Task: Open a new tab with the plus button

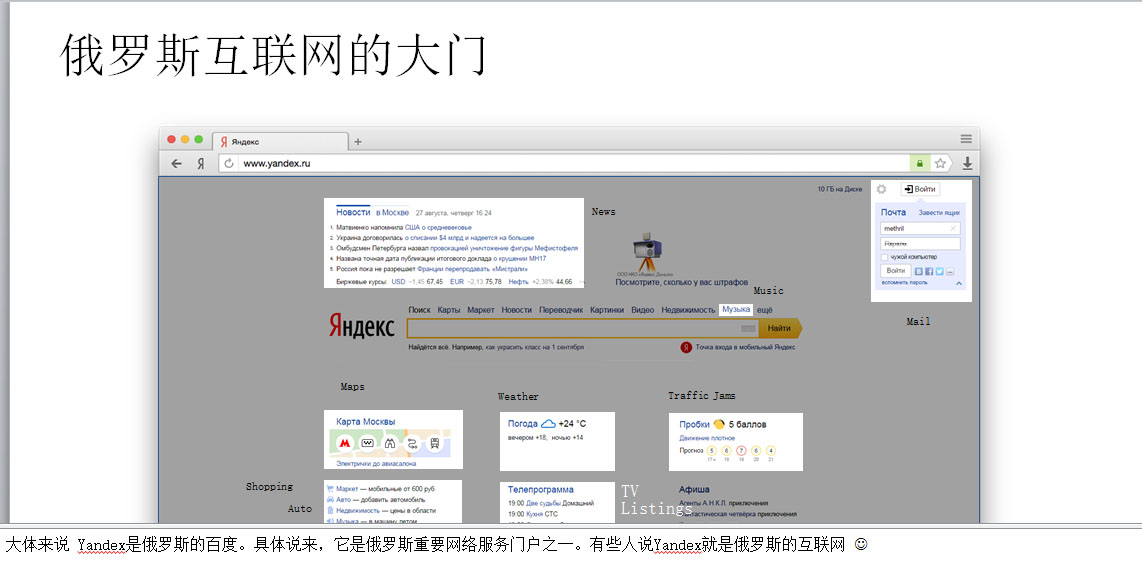Action: 358,142
